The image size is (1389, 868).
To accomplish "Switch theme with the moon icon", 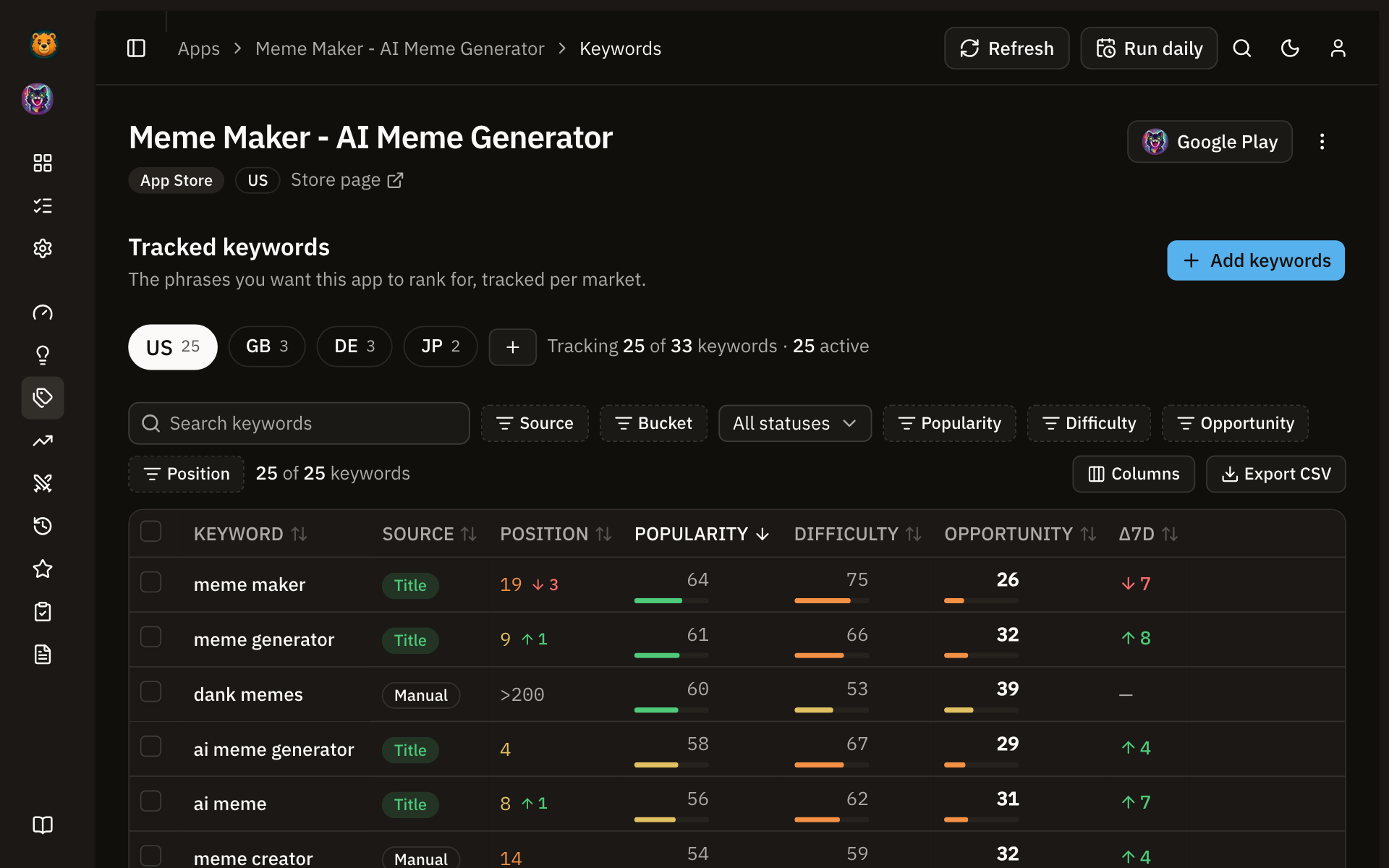I will click(x=1290, y=48).
